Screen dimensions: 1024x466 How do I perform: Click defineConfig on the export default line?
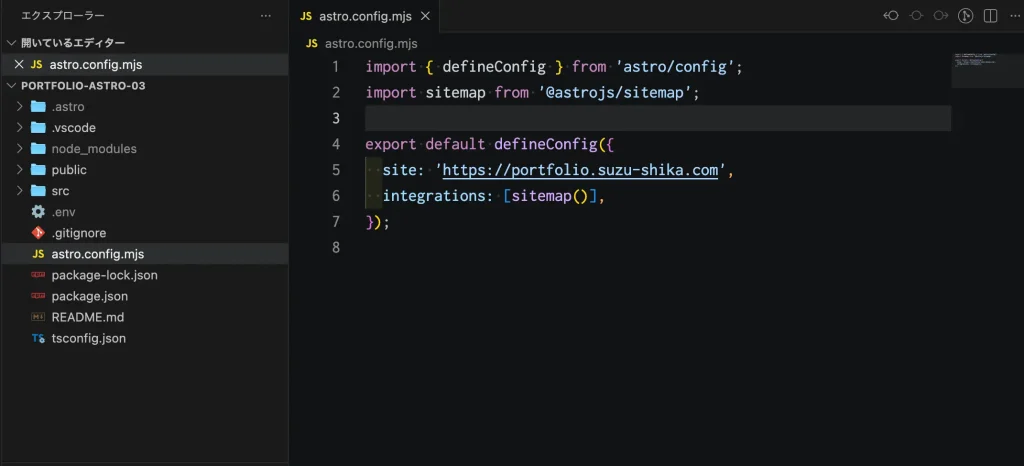click(x=546, y=144)
